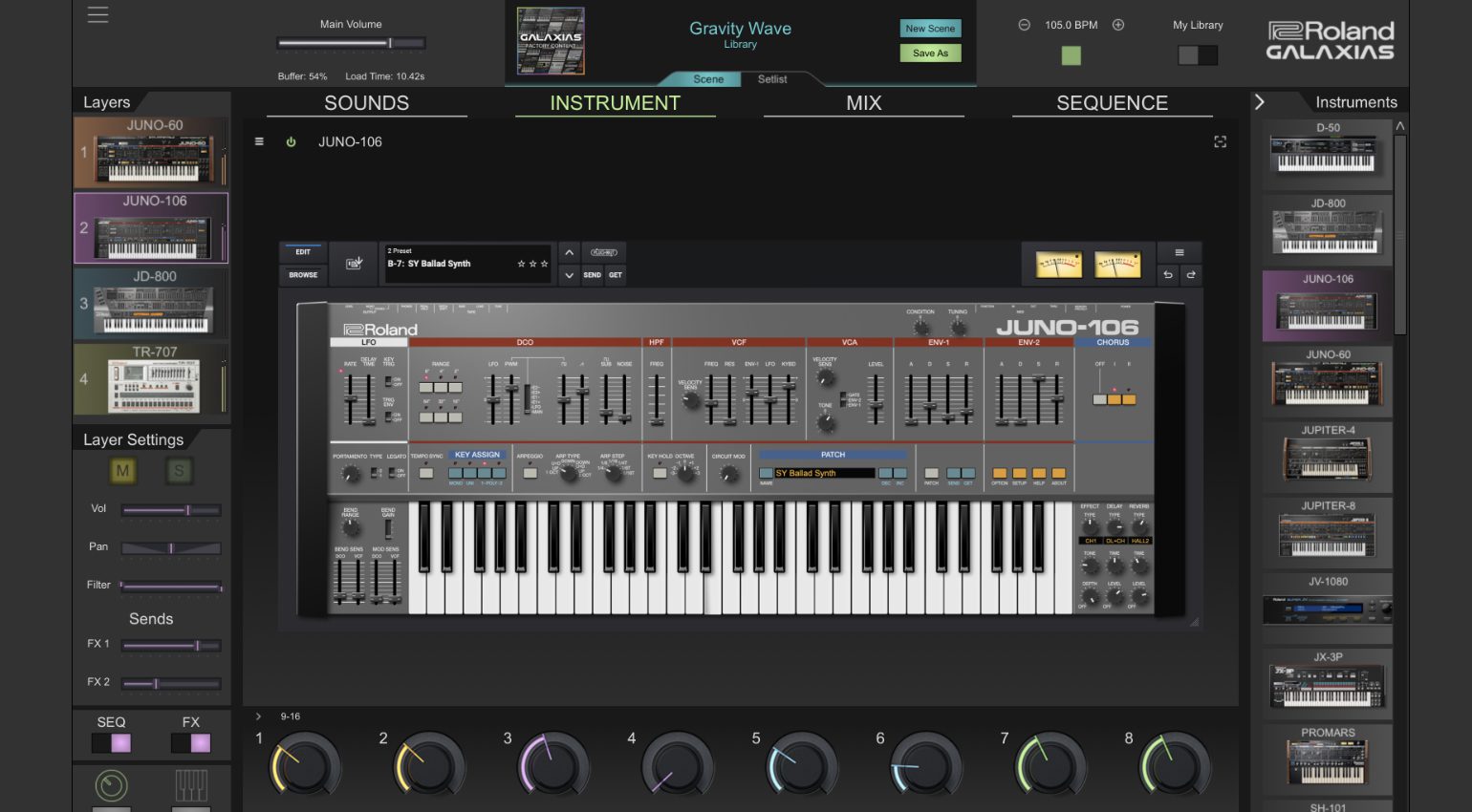
Task: Toggle the FX switch
Action: [190, 743]
